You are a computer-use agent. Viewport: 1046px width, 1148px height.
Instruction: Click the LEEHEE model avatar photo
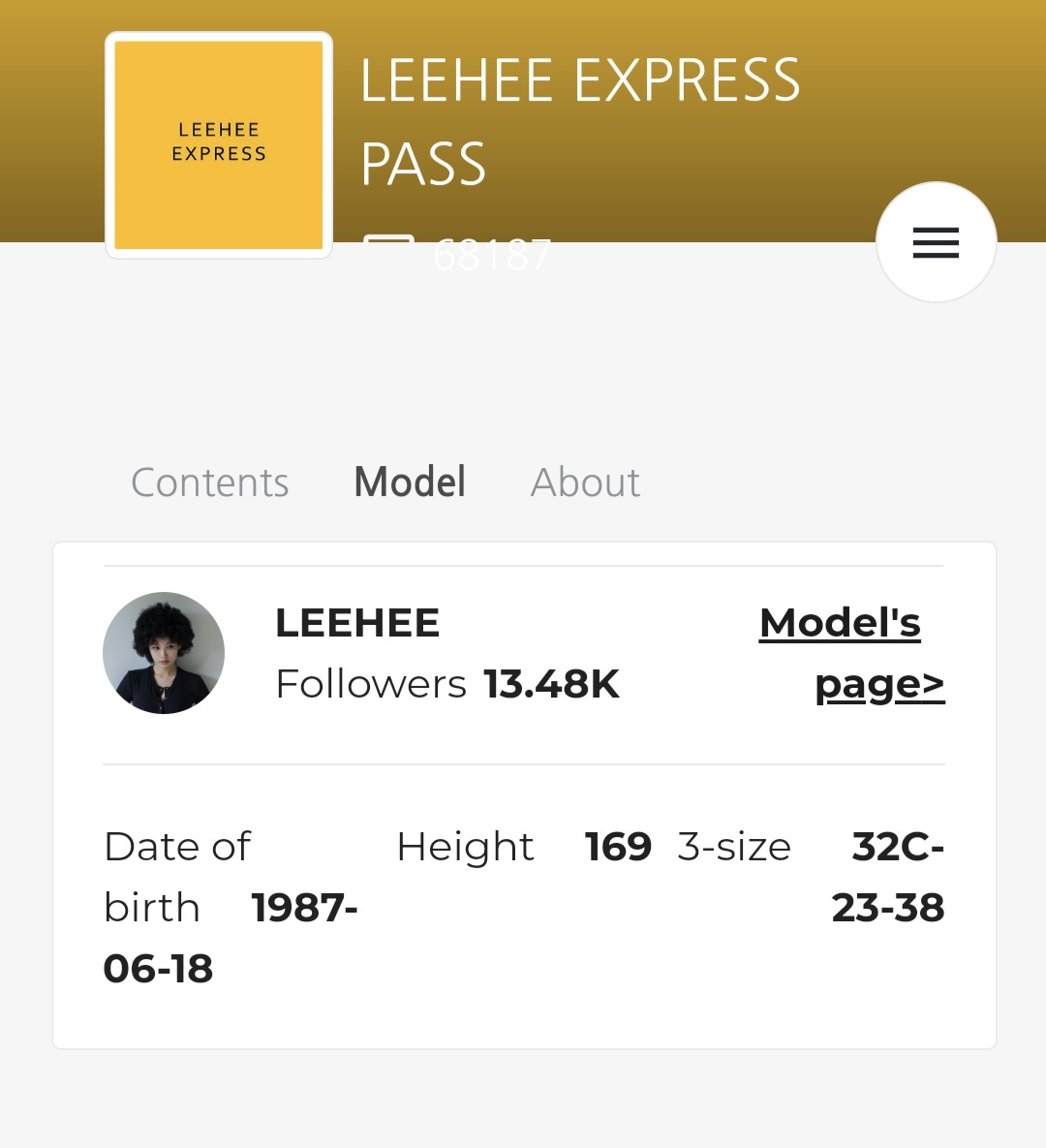click(x=164, y=653)
